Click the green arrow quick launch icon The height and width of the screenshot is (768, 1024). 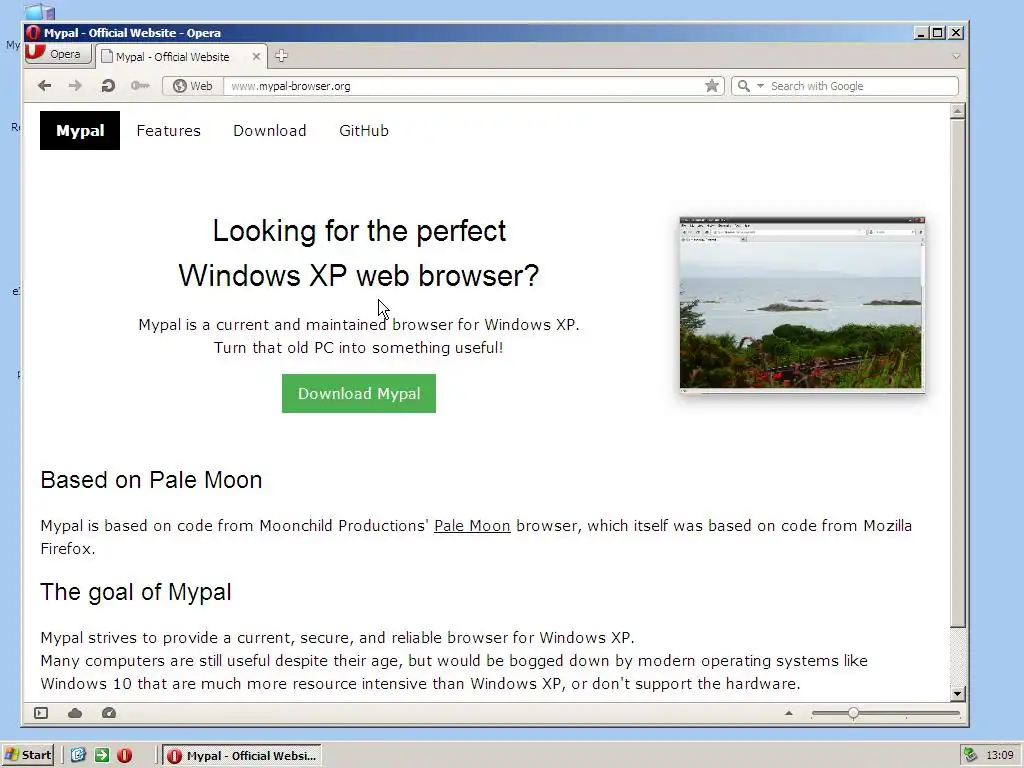[102, 756]
